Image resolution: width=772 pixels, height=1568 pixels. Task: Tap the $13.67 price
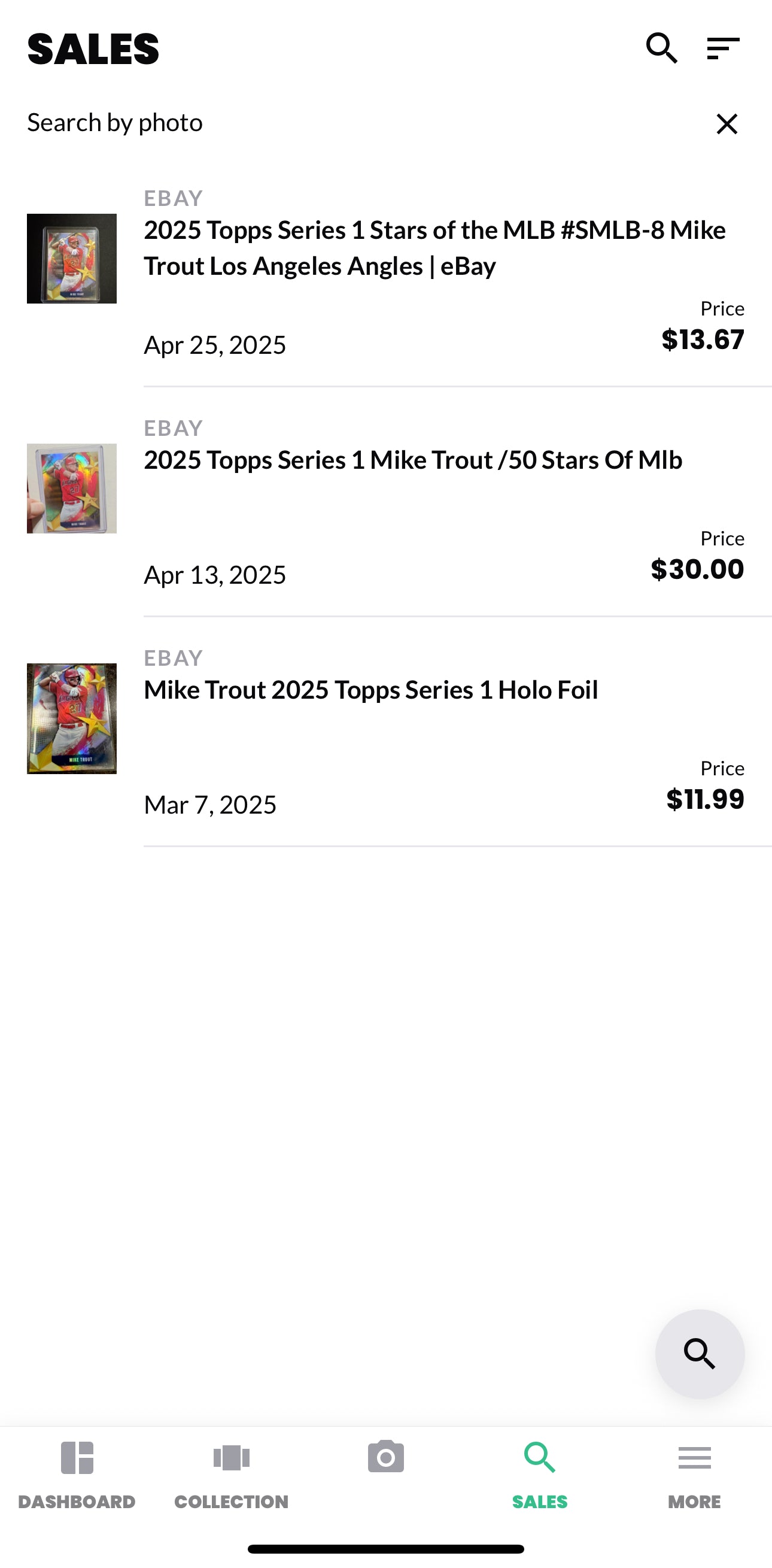(703, 339)
